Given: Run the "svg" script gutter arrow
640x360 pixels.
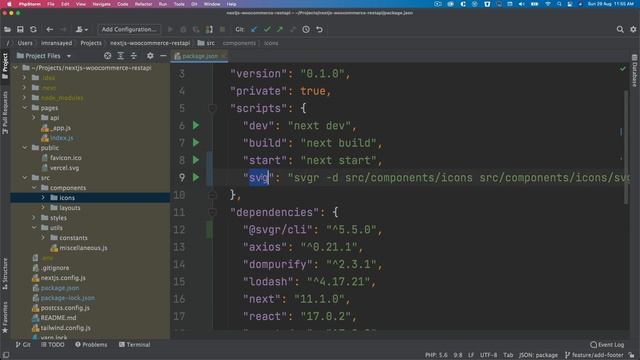Looking at the screenshot, I should [x=196, y=177].
